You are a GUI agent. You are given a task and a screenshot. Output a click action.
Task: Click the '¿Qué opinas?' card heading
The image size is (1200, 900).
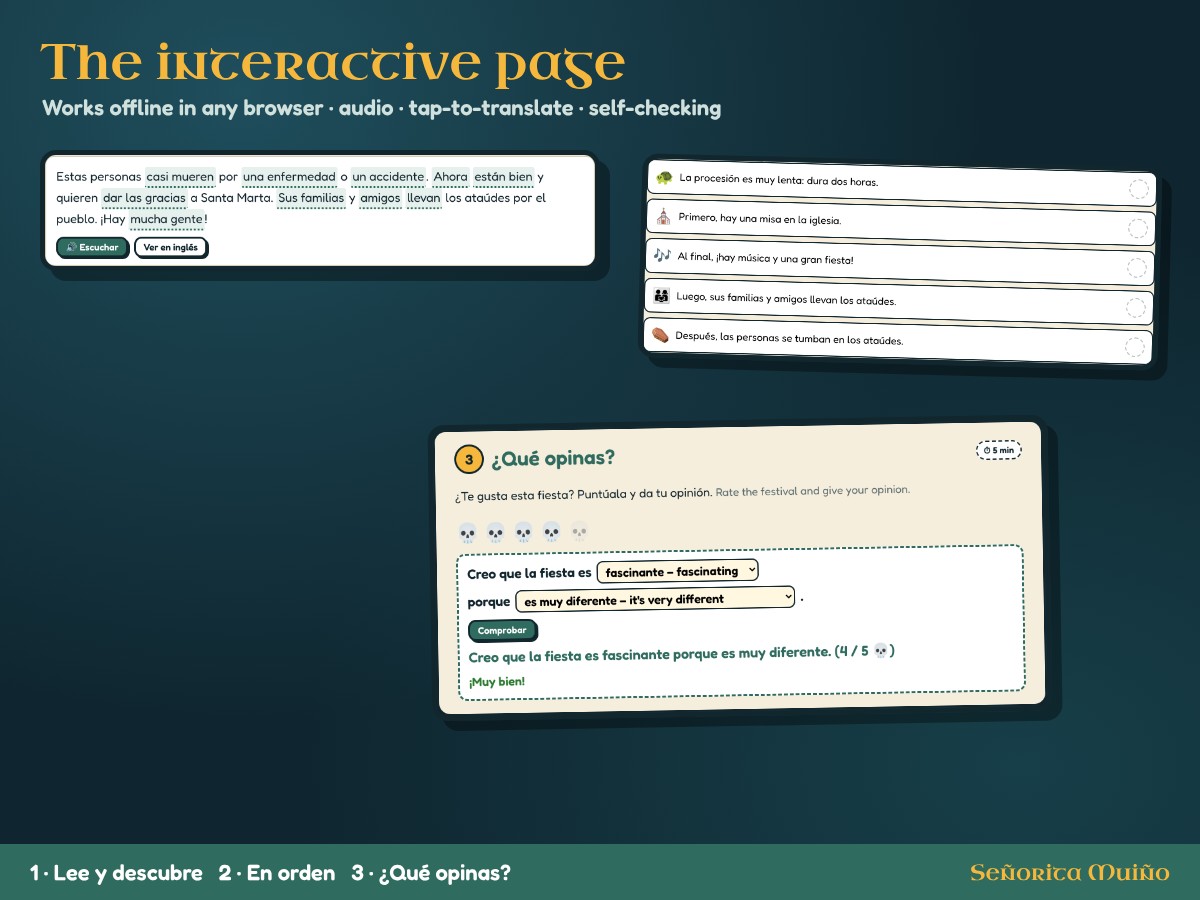552,458
